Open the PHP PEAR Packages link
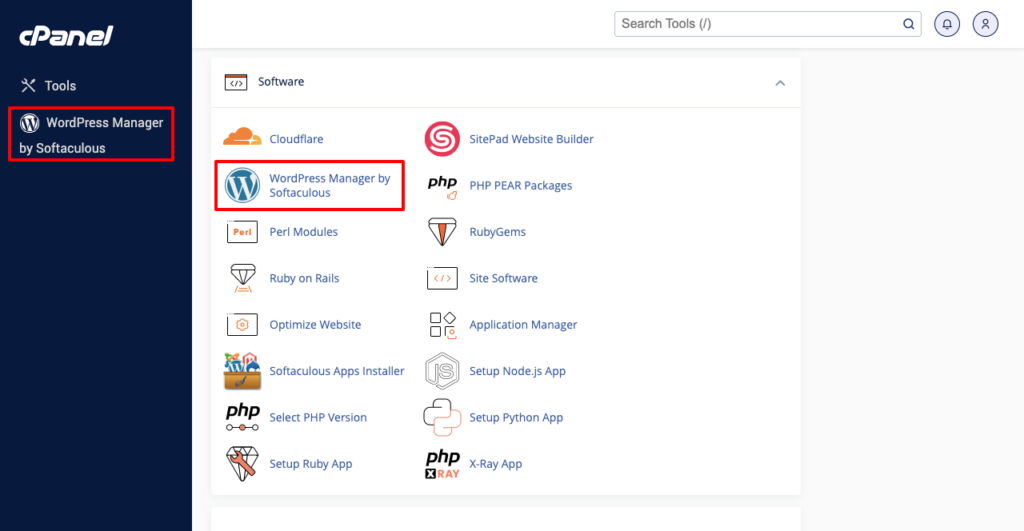 (x=520, y=186)
